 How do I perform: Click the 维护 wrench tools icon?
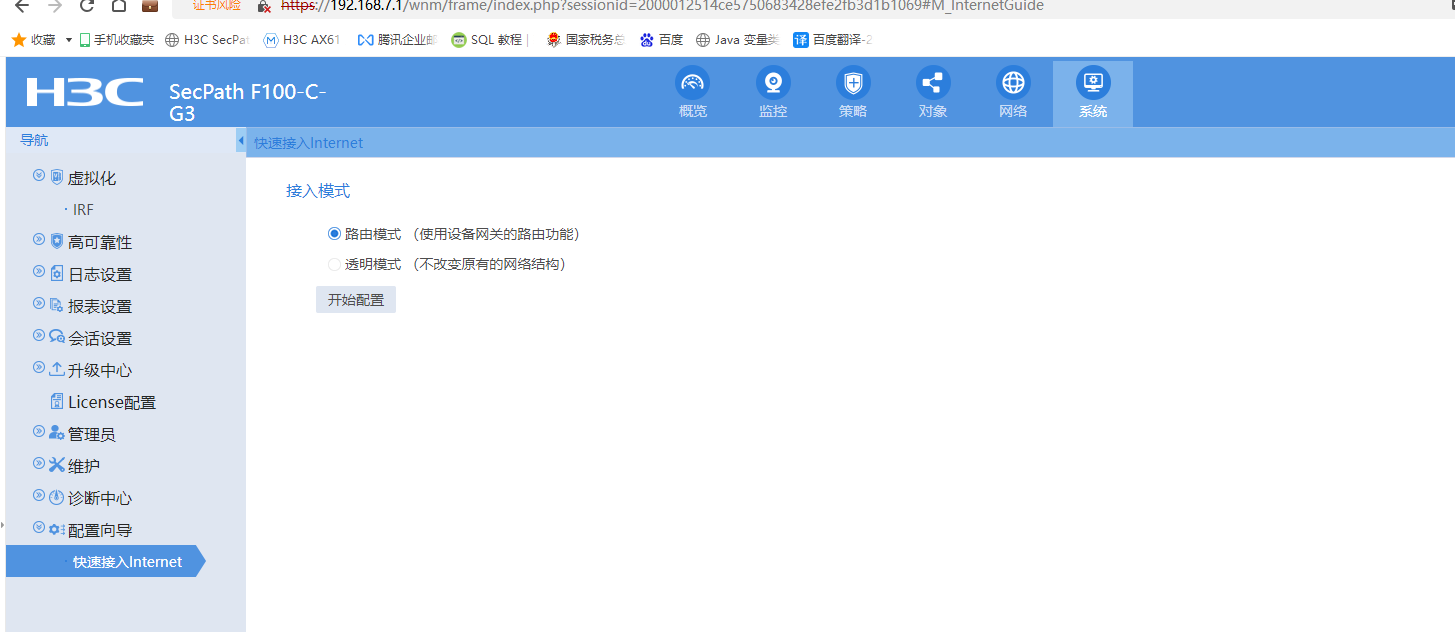pos(57,465)
